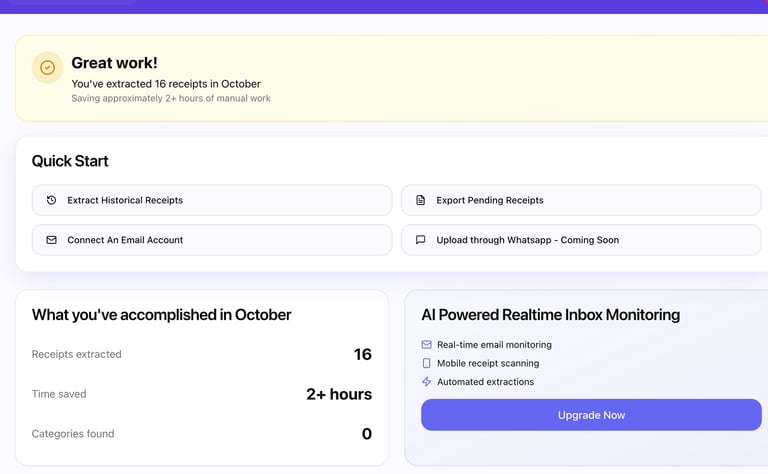
Task: Click the checkmark badge beside Great work
Action: (x=47, y=68)
